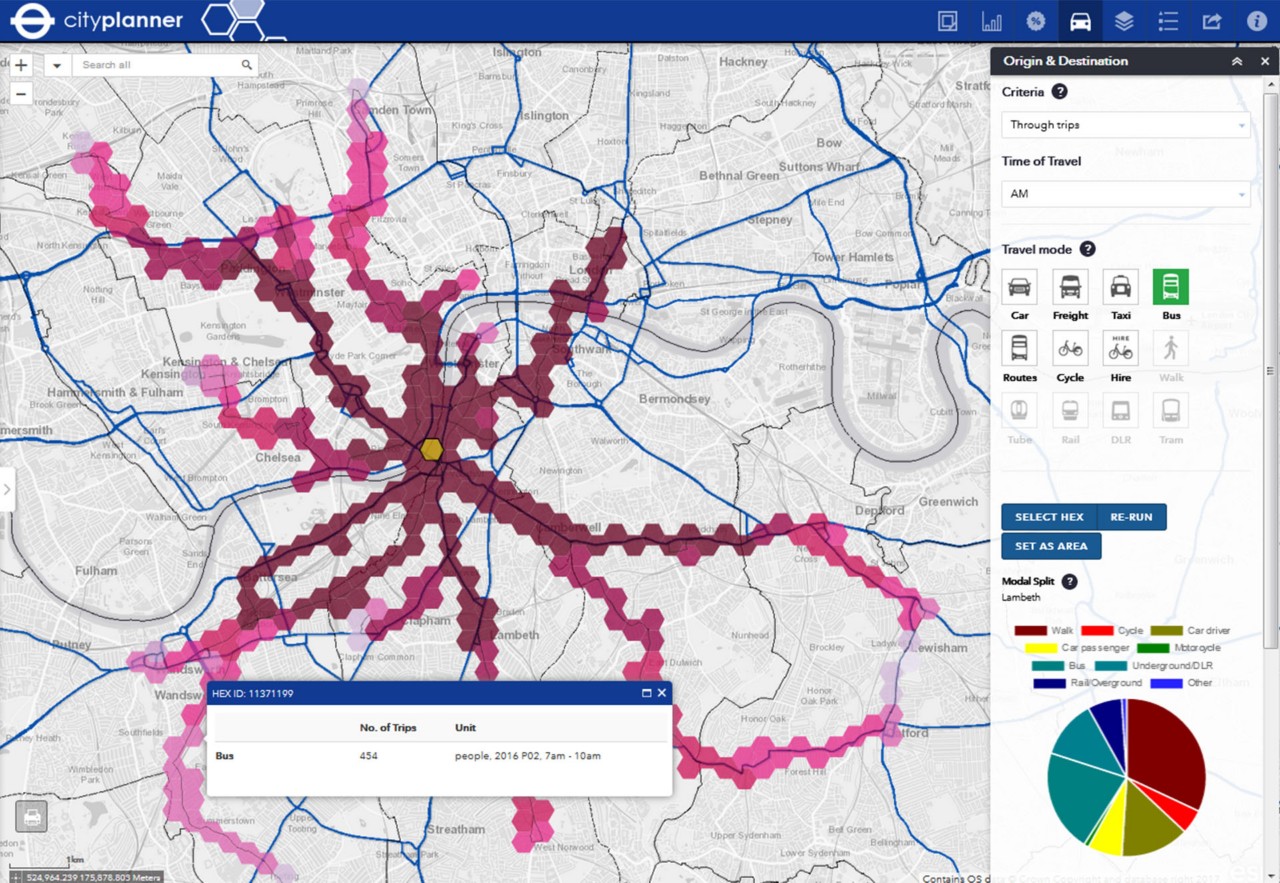Click the olive Car driver legend swatch
Image resolution: width=1280 pixels, height=883 pixels.
[x=1166, y=631]
